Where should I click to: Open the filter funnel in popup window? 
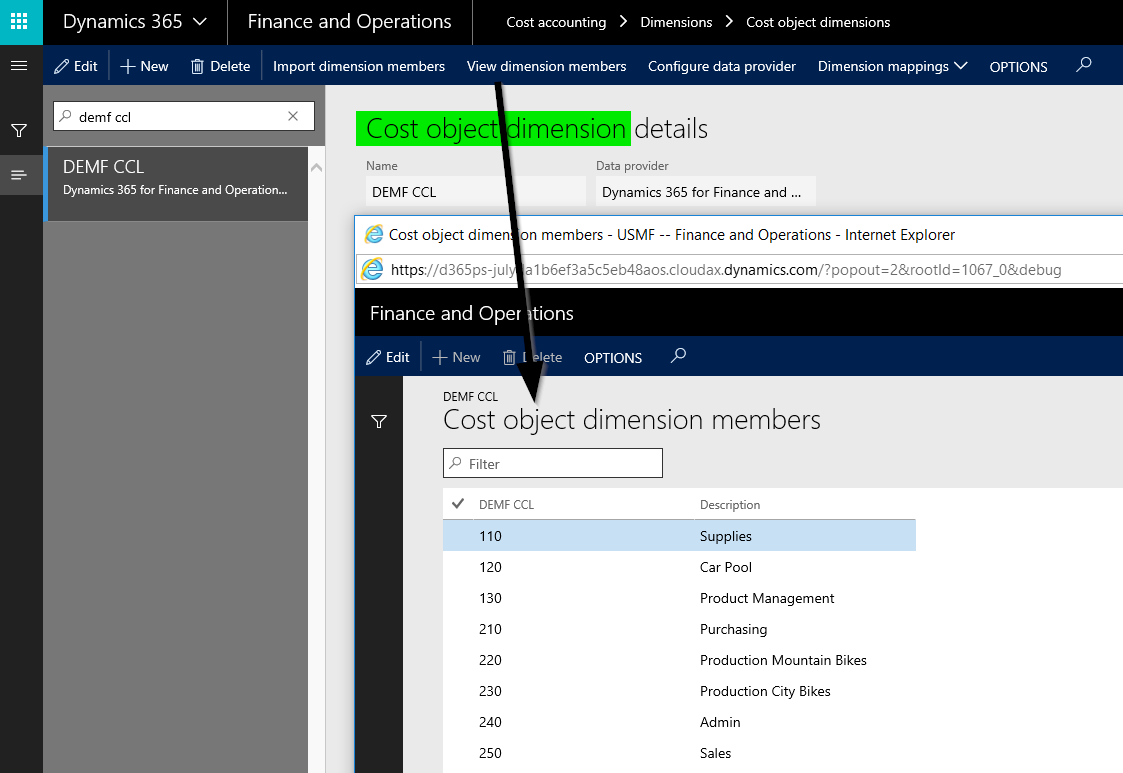[379, 422]
